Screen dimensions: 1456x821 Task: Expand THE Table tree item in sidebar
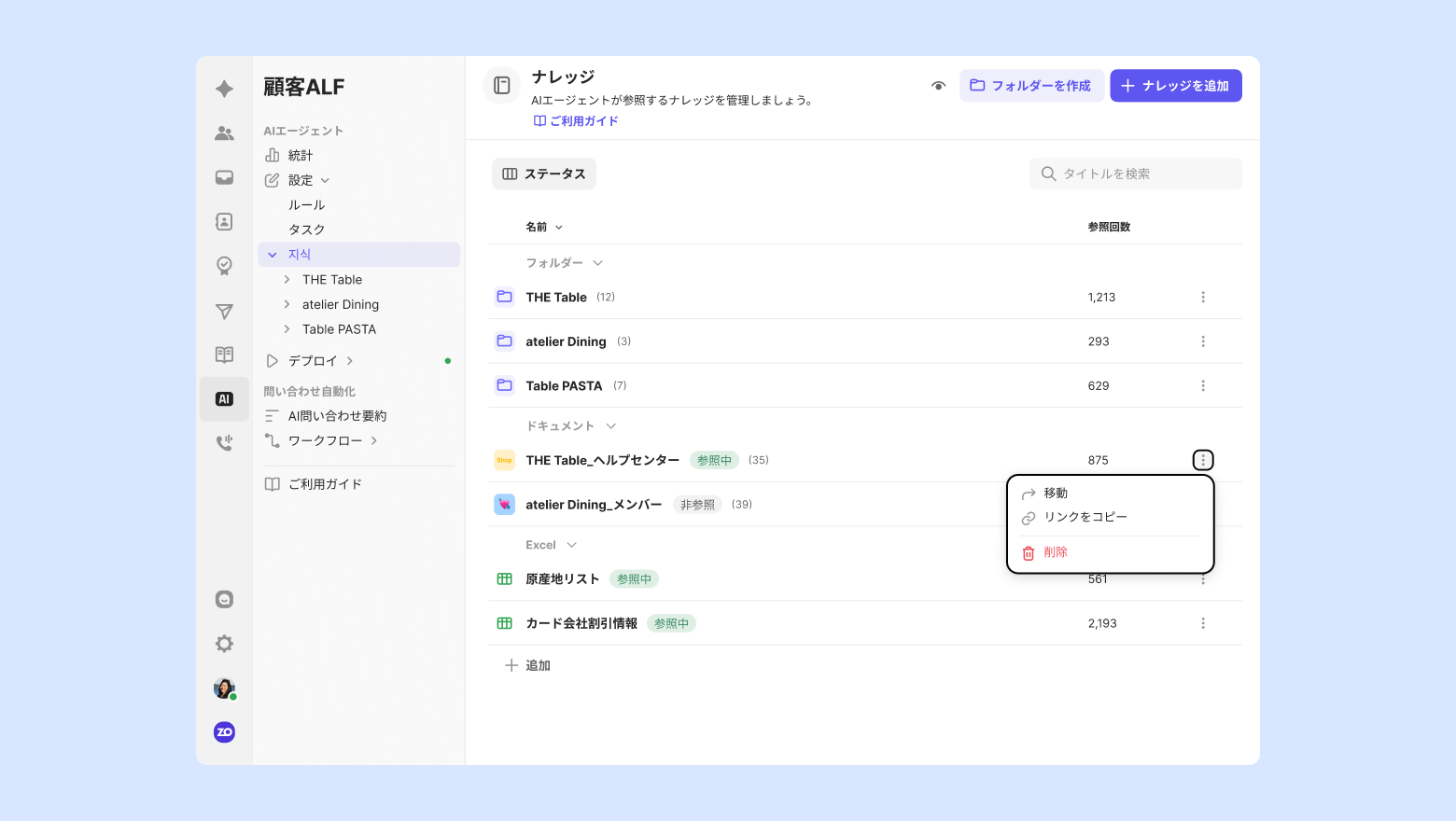click(x=287, y=280)
